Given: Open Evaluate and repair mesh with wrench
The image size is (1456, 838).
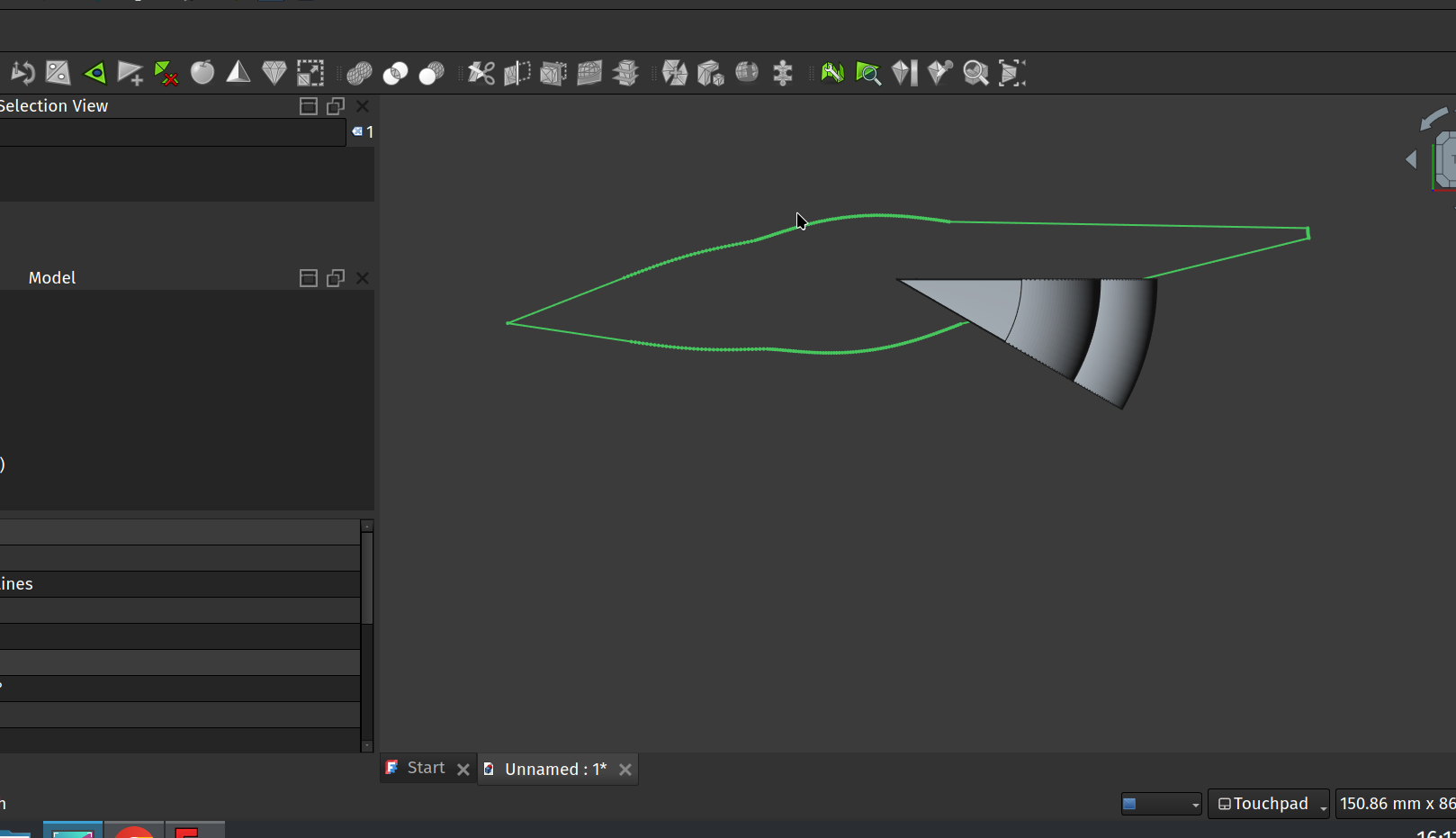Looking at the screenshot, I should 832,73.
